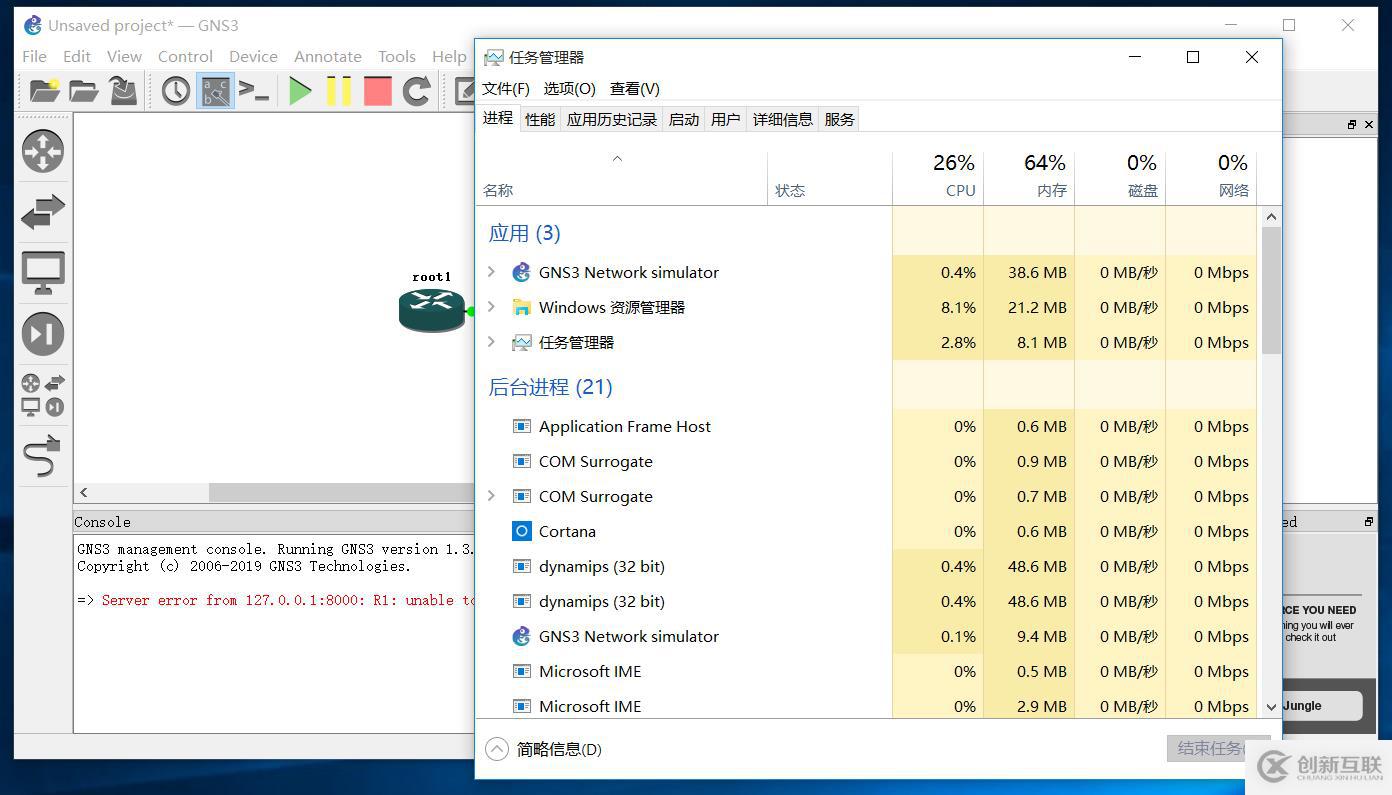Viewport: 1392px width, 795px height.
Task: Open snapshot manager clock icon
Action: point(176,91)
